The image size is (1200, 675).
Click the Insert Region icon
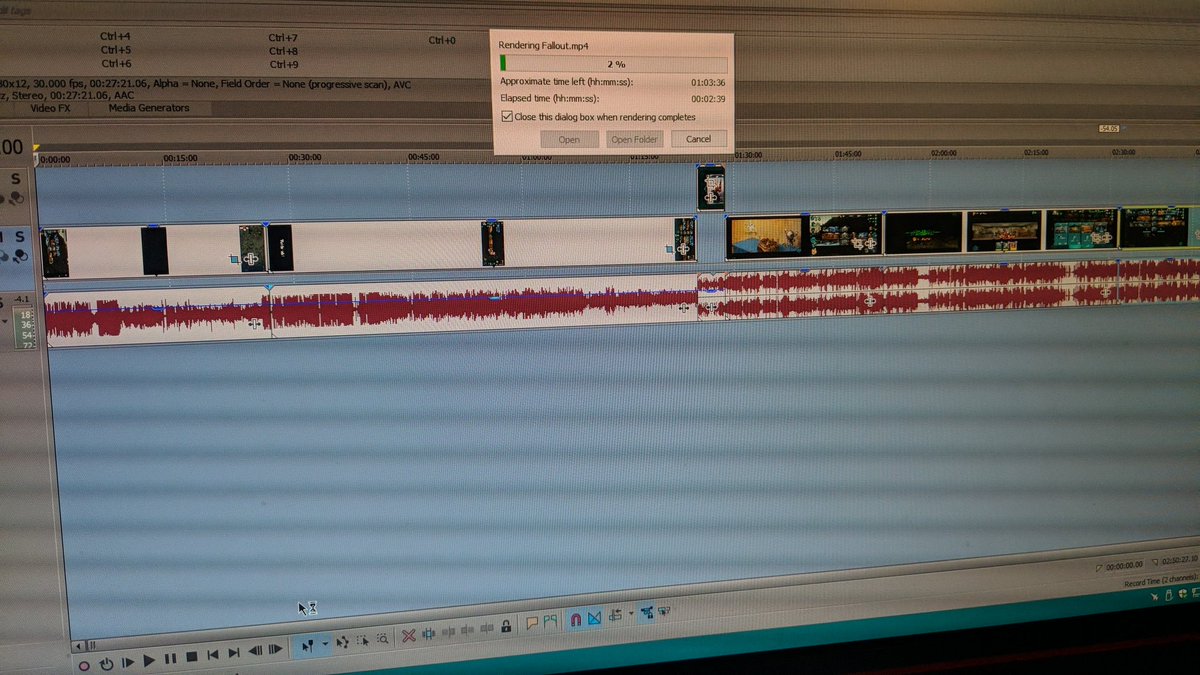(x=550, y=621)
